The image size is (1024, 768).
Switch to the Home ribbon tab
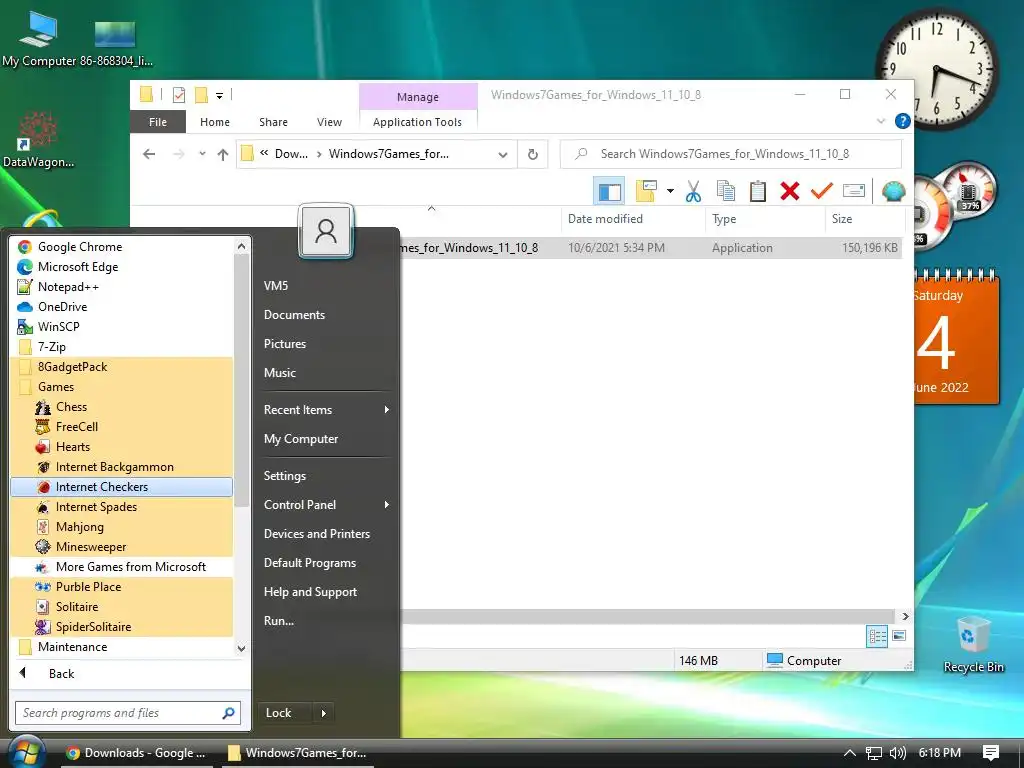click(215, 122)
